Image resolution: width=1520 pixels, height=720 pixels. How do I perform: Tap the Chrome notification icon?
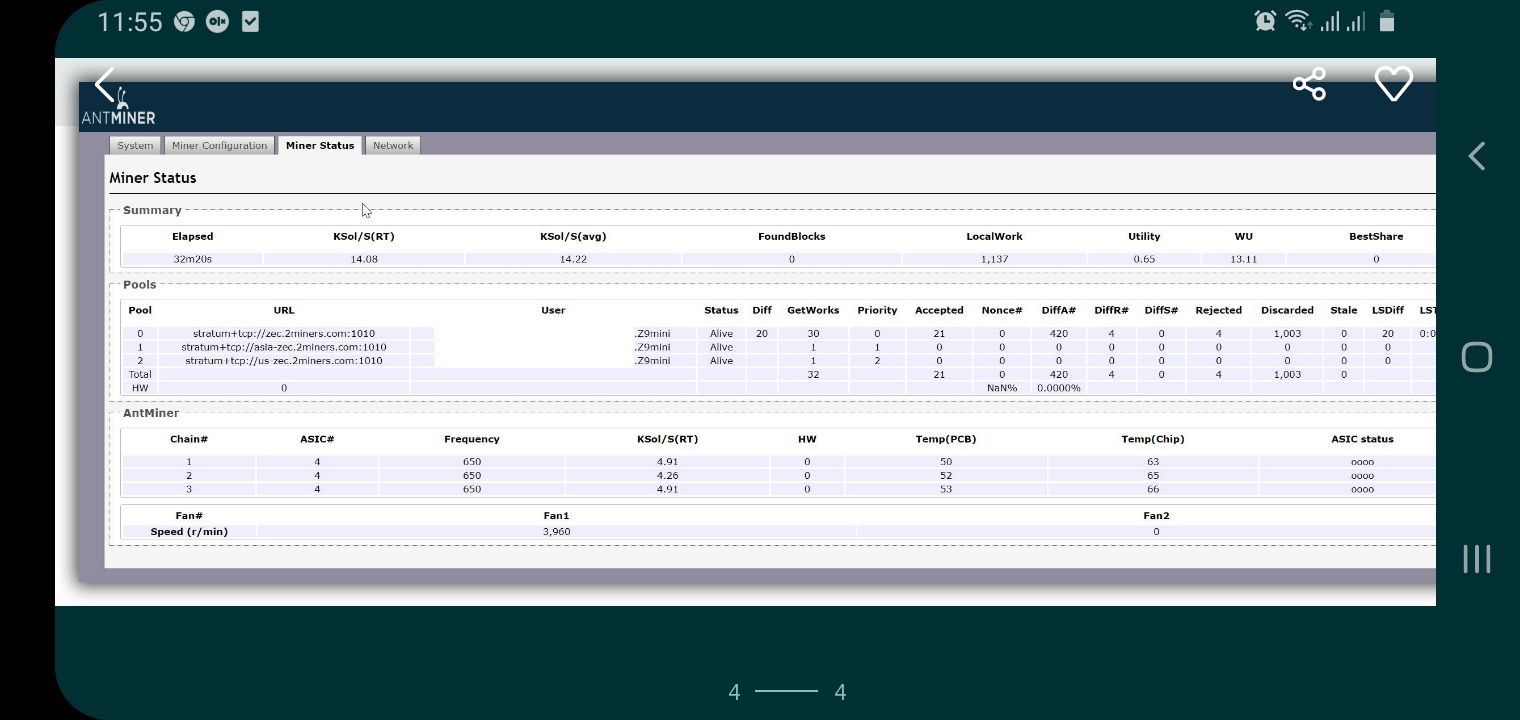[184, 22]
